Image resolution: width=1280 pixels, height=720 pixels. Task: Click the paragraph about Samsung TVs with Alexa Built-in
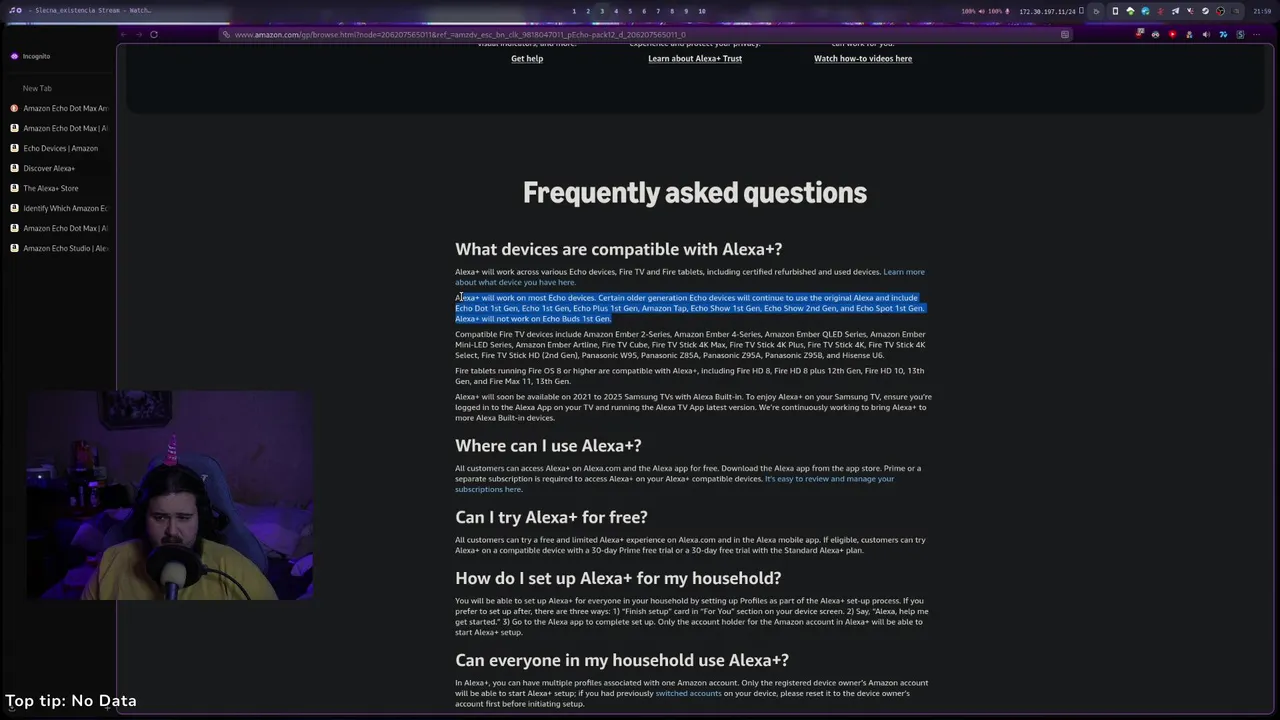[x=693, y=407]
